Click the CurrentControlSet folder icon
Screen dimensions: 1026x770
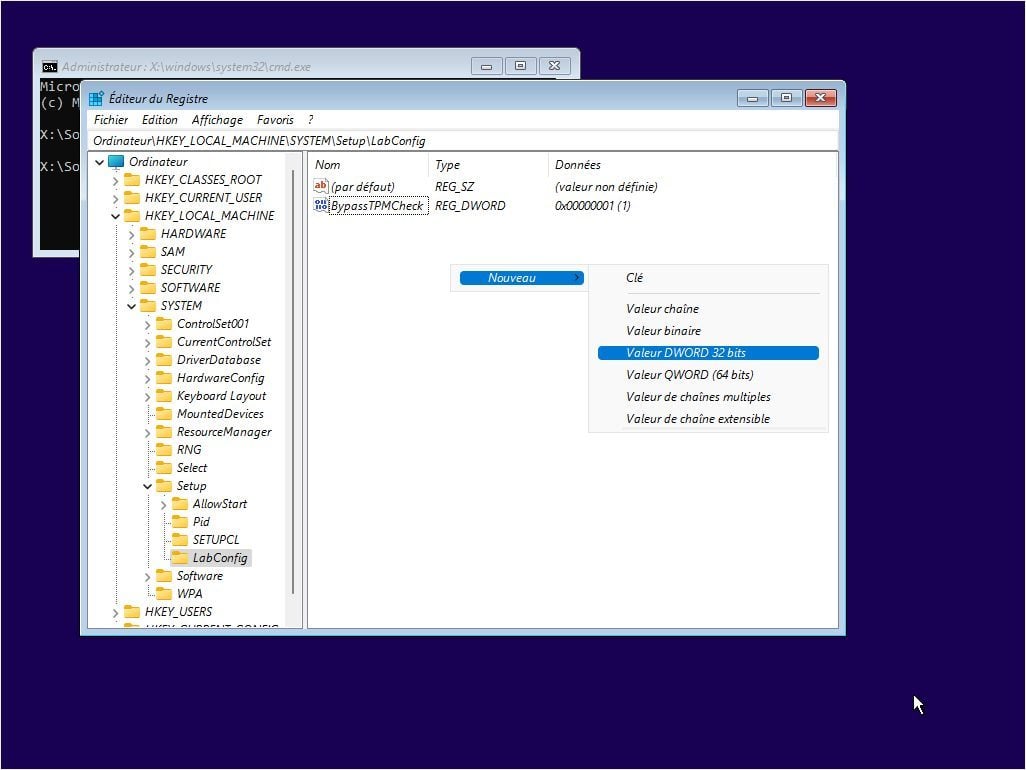tap(164, 341)
